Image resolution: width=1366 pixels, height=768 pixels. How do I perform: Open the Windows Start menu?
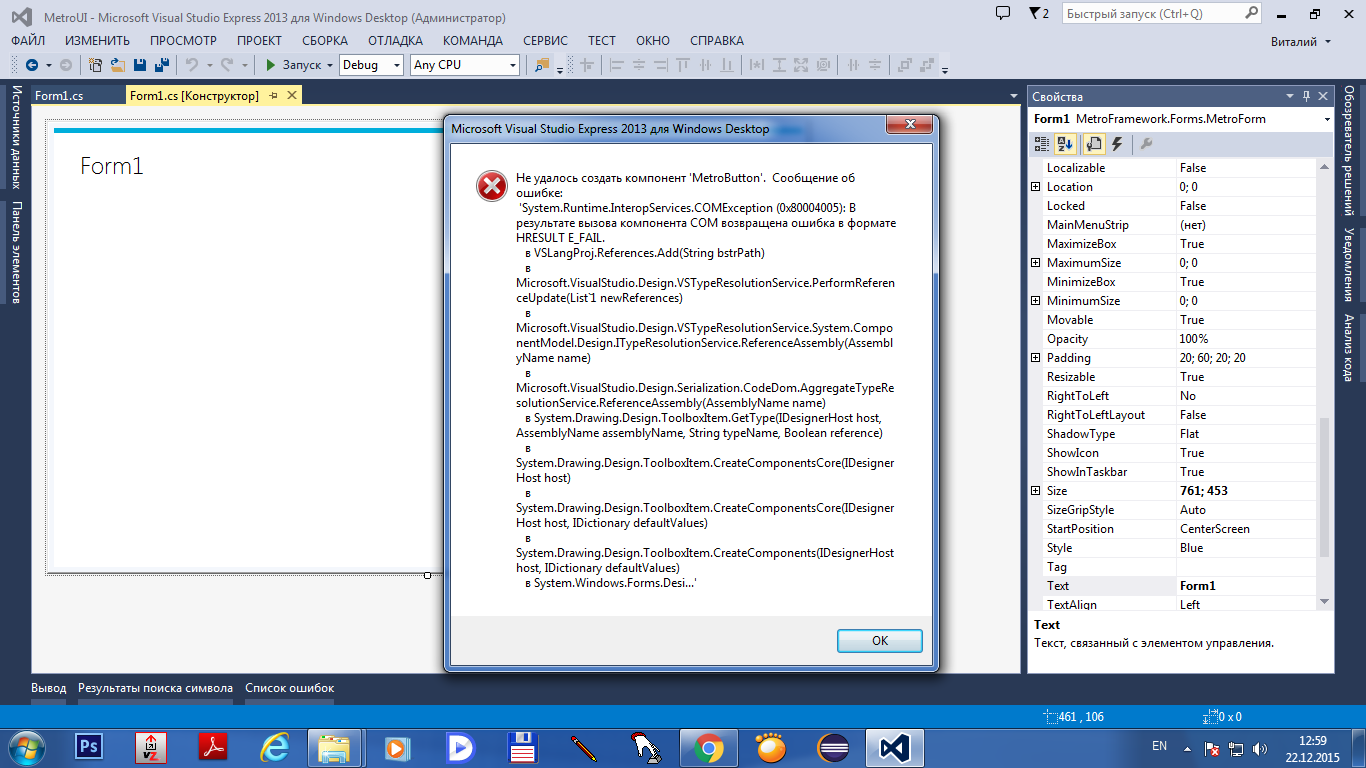(26, 747)
